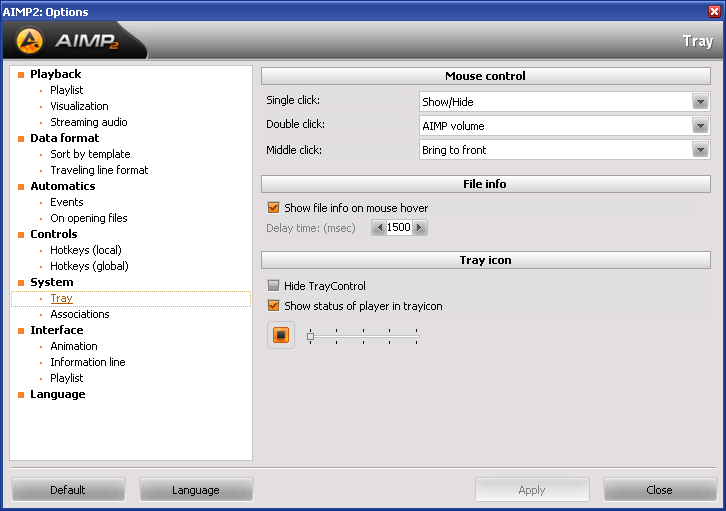Click the AIMP2 logo icon
726x511 pixels.
29,41
